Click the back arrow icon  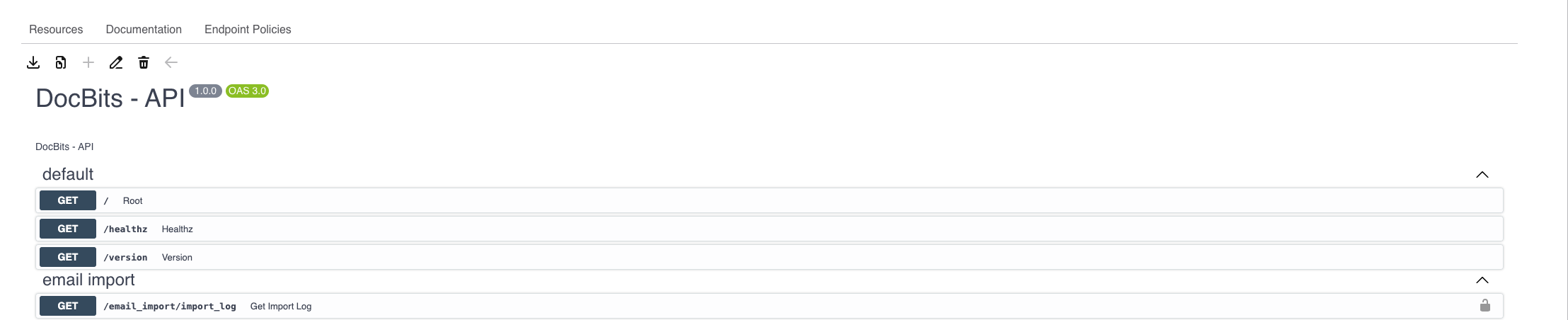point(171,63)
